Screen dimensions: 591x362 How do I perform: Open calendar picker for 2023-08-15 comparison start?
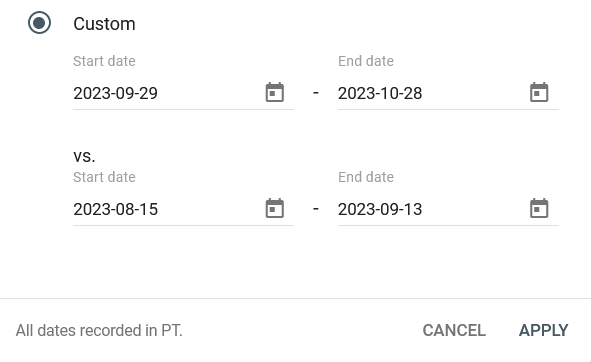tap(274, 209)
